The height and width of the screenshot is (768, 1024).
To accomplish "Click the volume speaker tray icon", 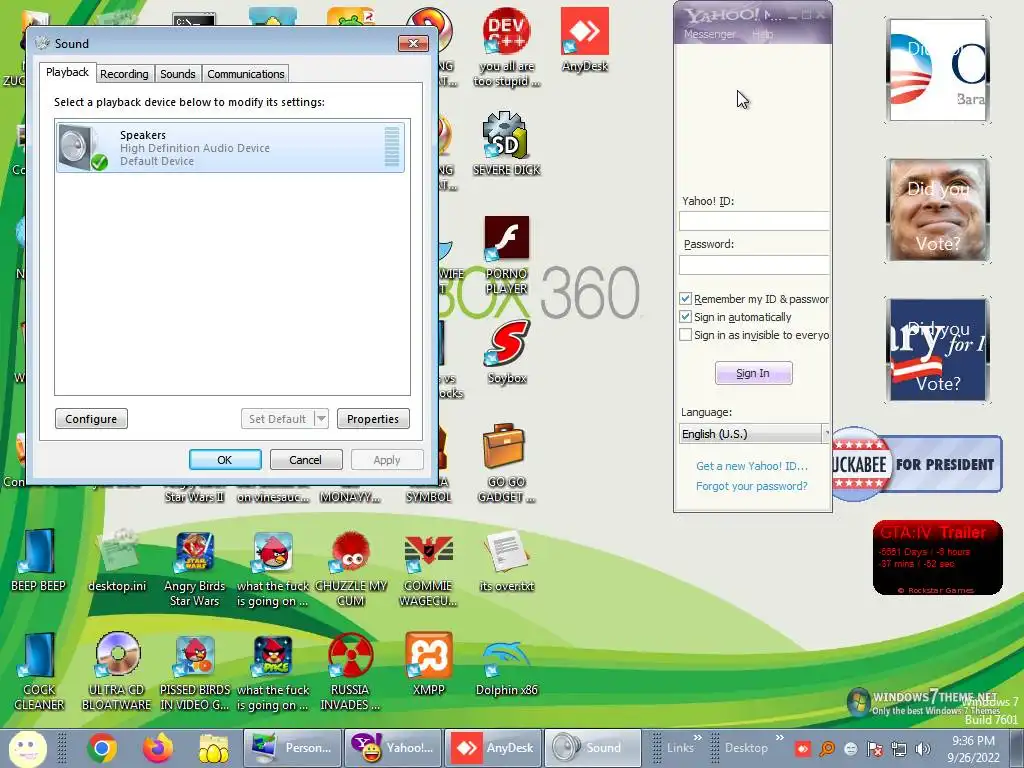I will coord(923,748).
